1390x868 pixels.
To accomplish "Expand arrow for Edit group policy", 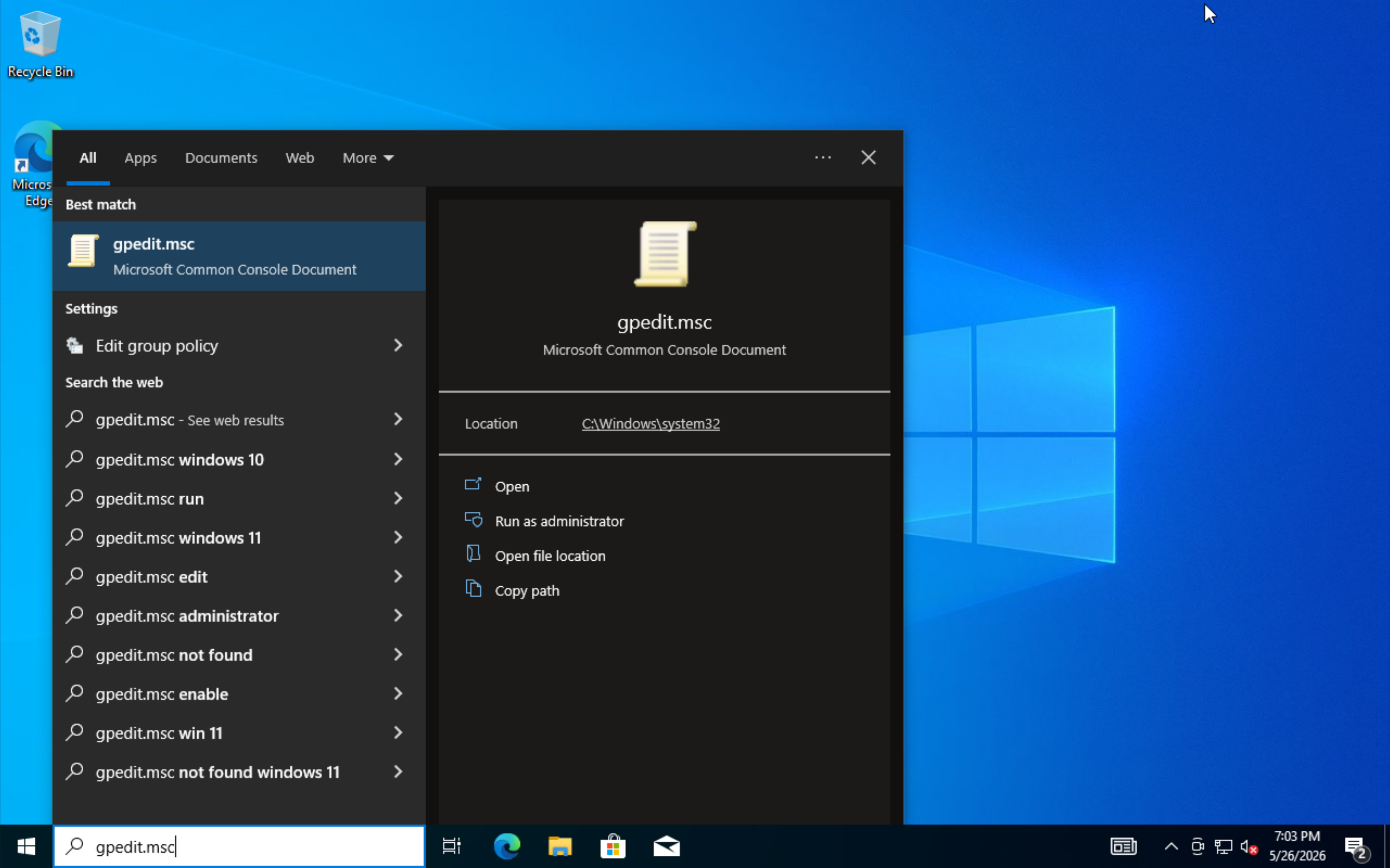I will tap(398, 345).
